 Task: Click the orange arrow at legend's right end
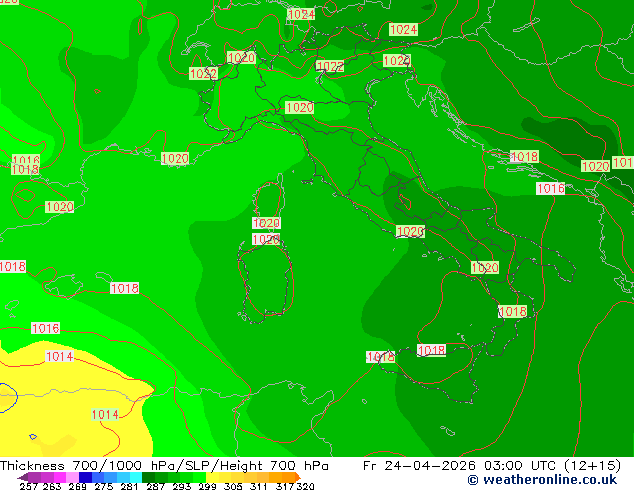[x=298, y=477]
